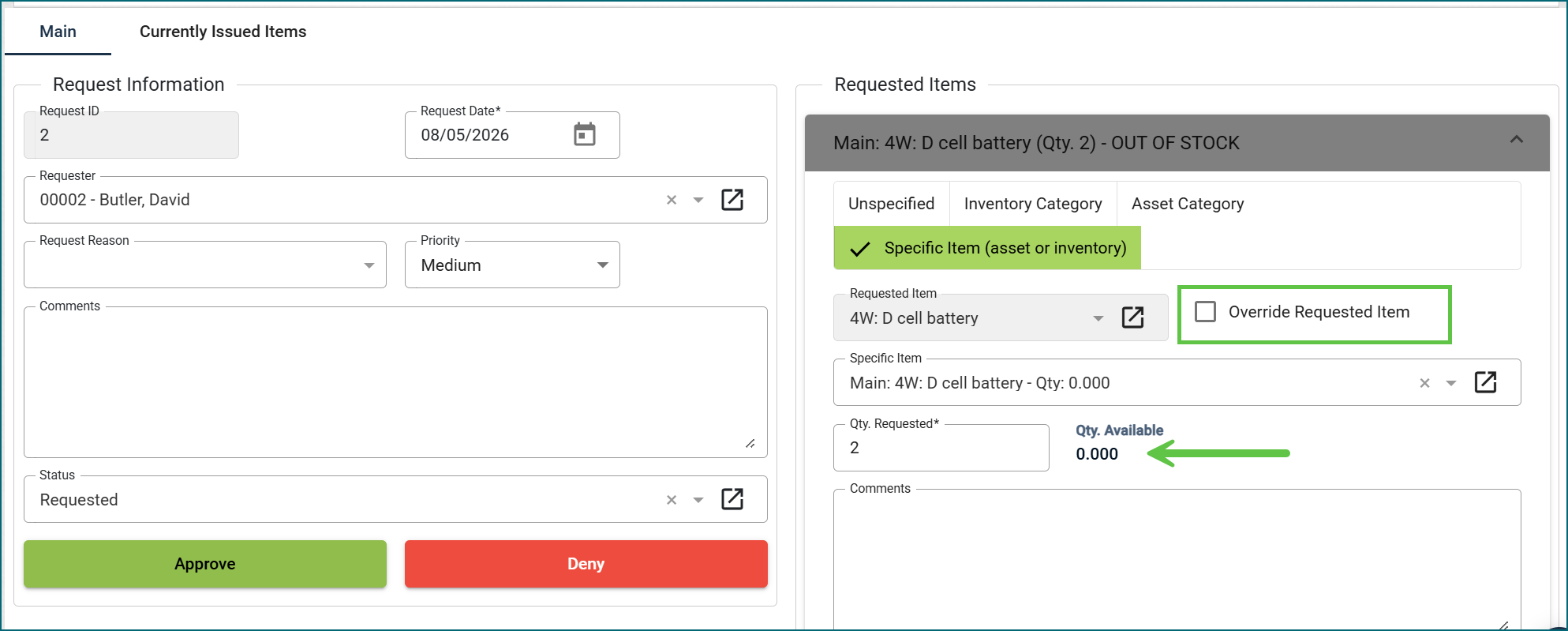Switch to Currently Issued Items tab

[223, 32]
